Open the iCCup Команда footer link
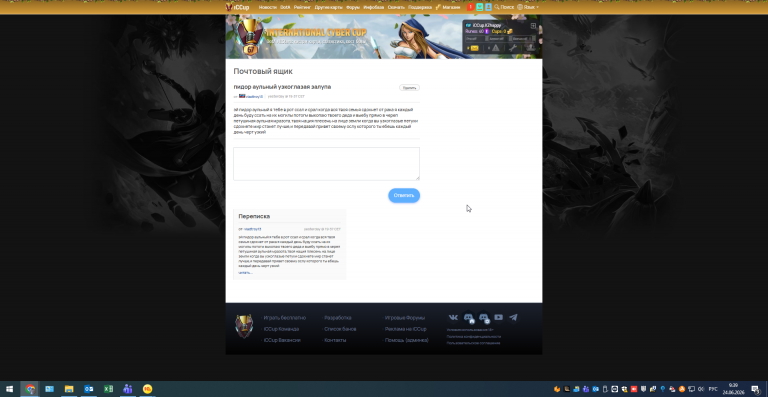This screenshot has height=397, width=768. click(281, 329)
